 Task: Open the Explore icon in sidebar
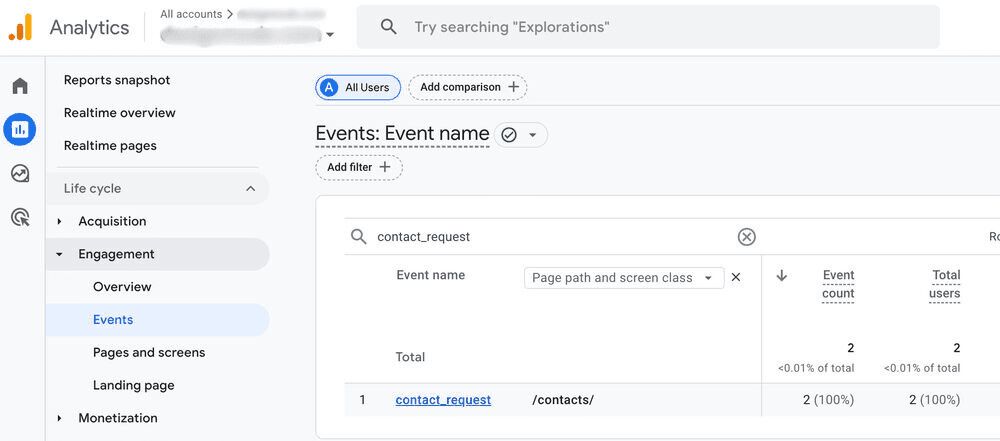pyautogui.click(x=20, y=173)
